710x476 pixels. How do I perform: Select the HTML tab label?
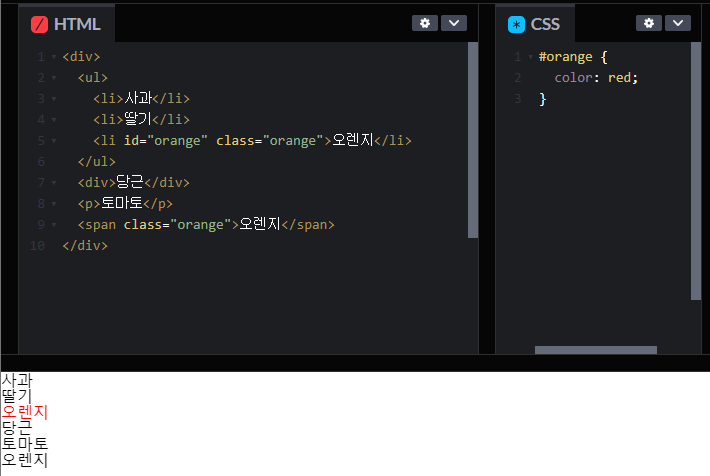click(x=77, y=24)
